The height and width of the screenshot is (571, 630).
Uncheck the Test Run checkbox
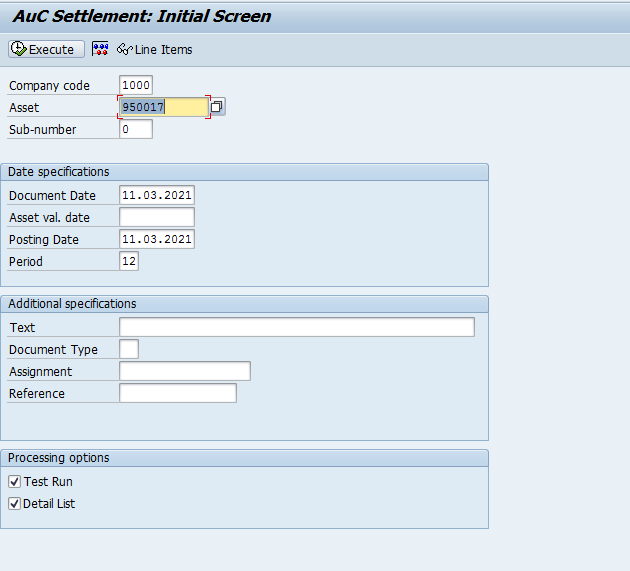click(14, 481)
